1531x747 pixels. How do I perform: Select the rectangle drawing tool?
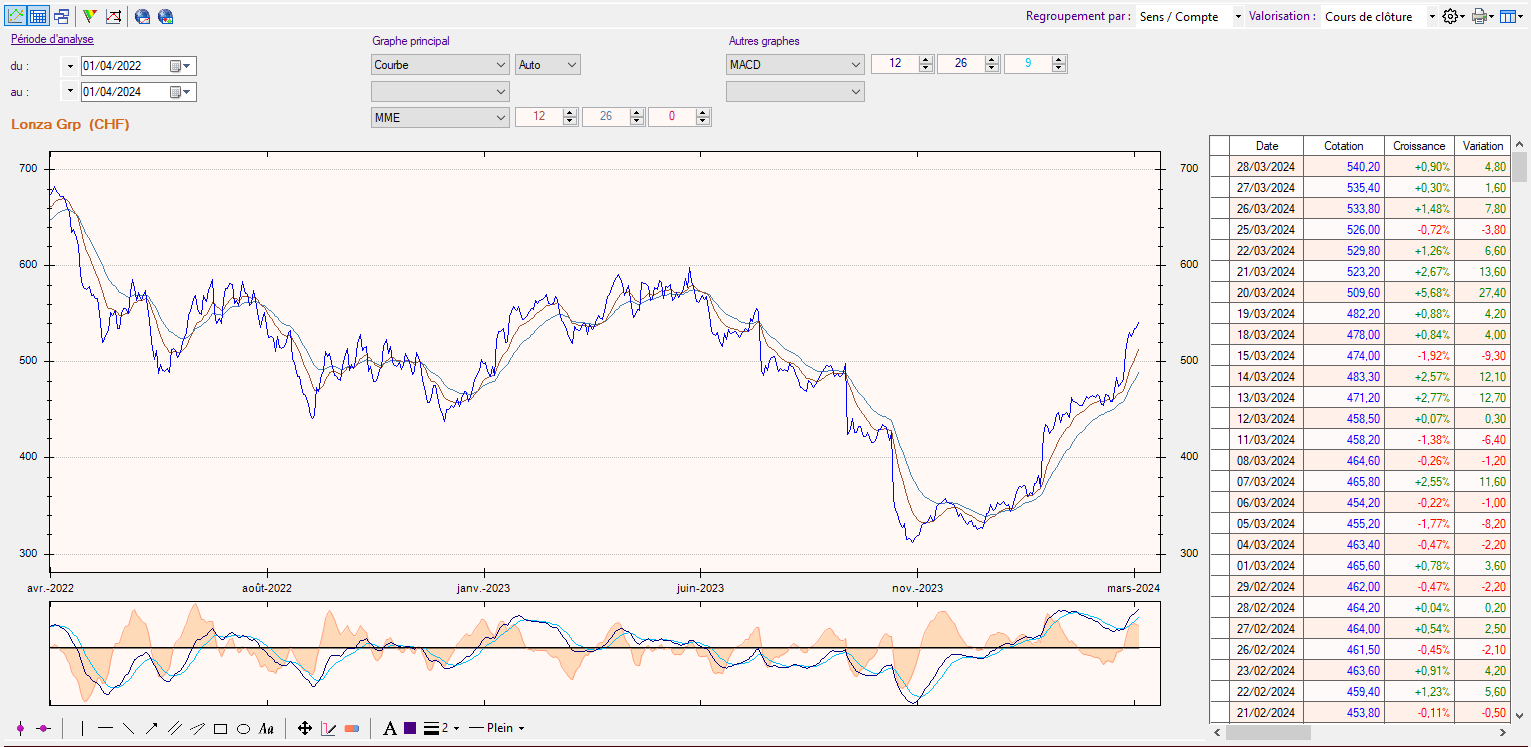click(x=221, y=728)
